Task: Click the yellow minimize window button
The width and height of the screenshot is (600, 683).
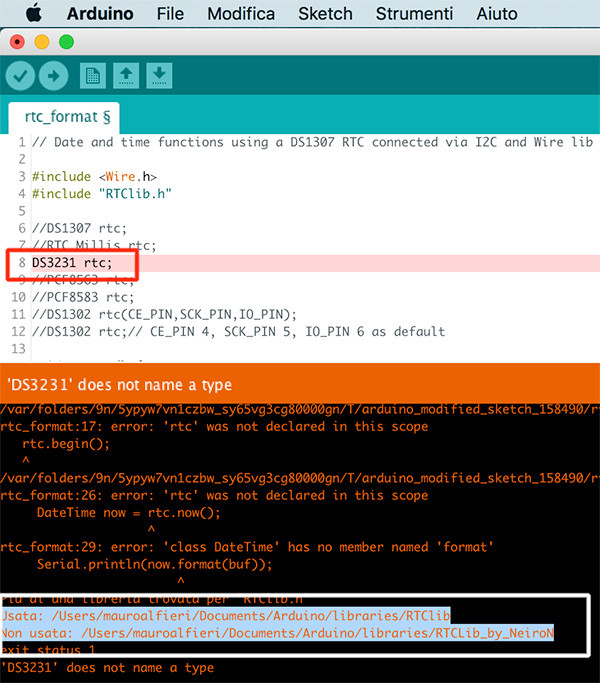Action: (41, 42)
